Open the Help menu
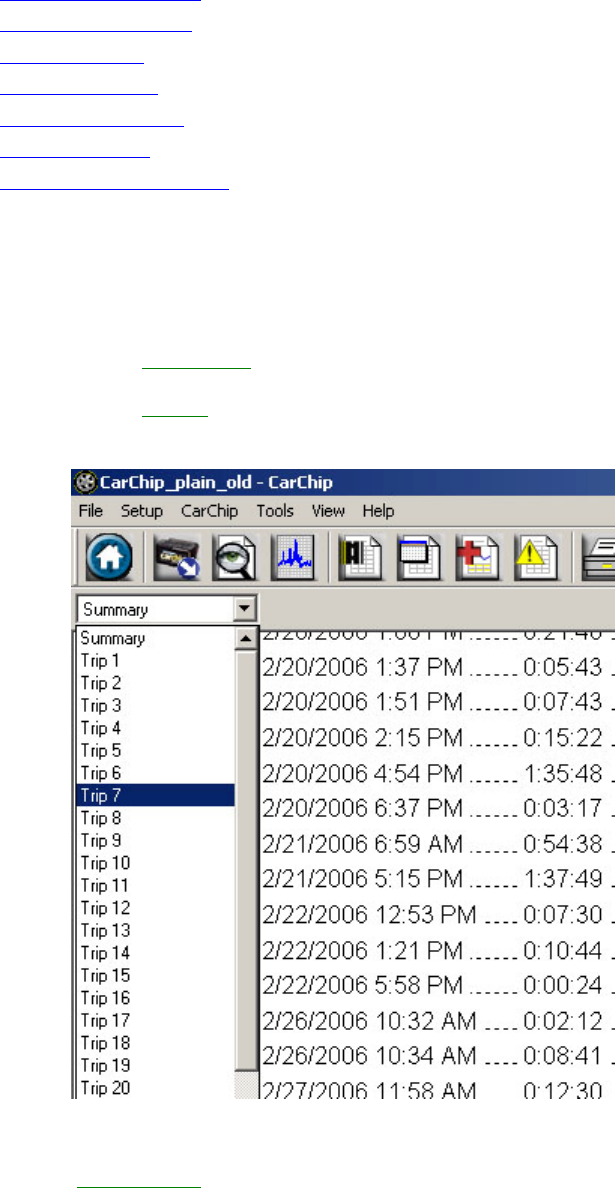 pos(378,511)
